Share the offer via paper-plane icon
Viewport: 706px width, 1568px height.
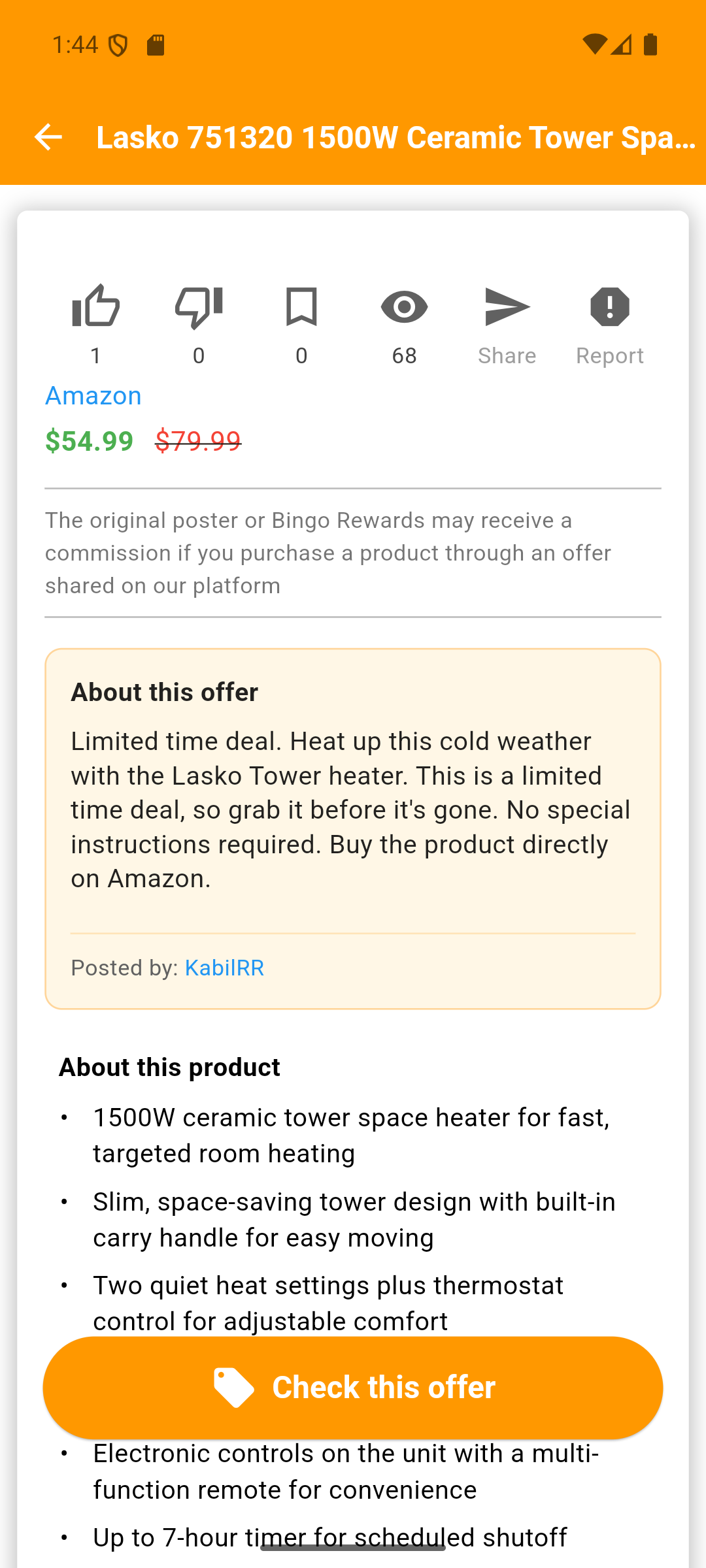[507, 306]
